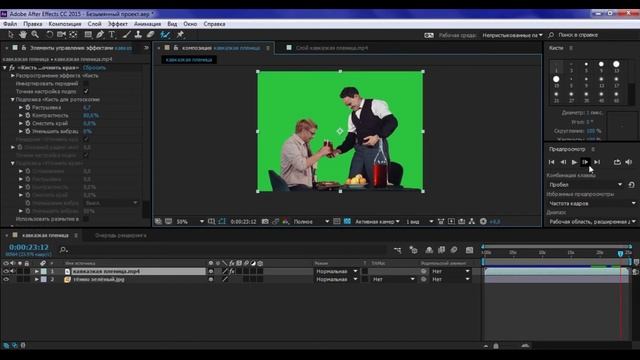Select the Clone Stamp tool
The width and height of the screenshot is (640, 360).
[138, 35]
